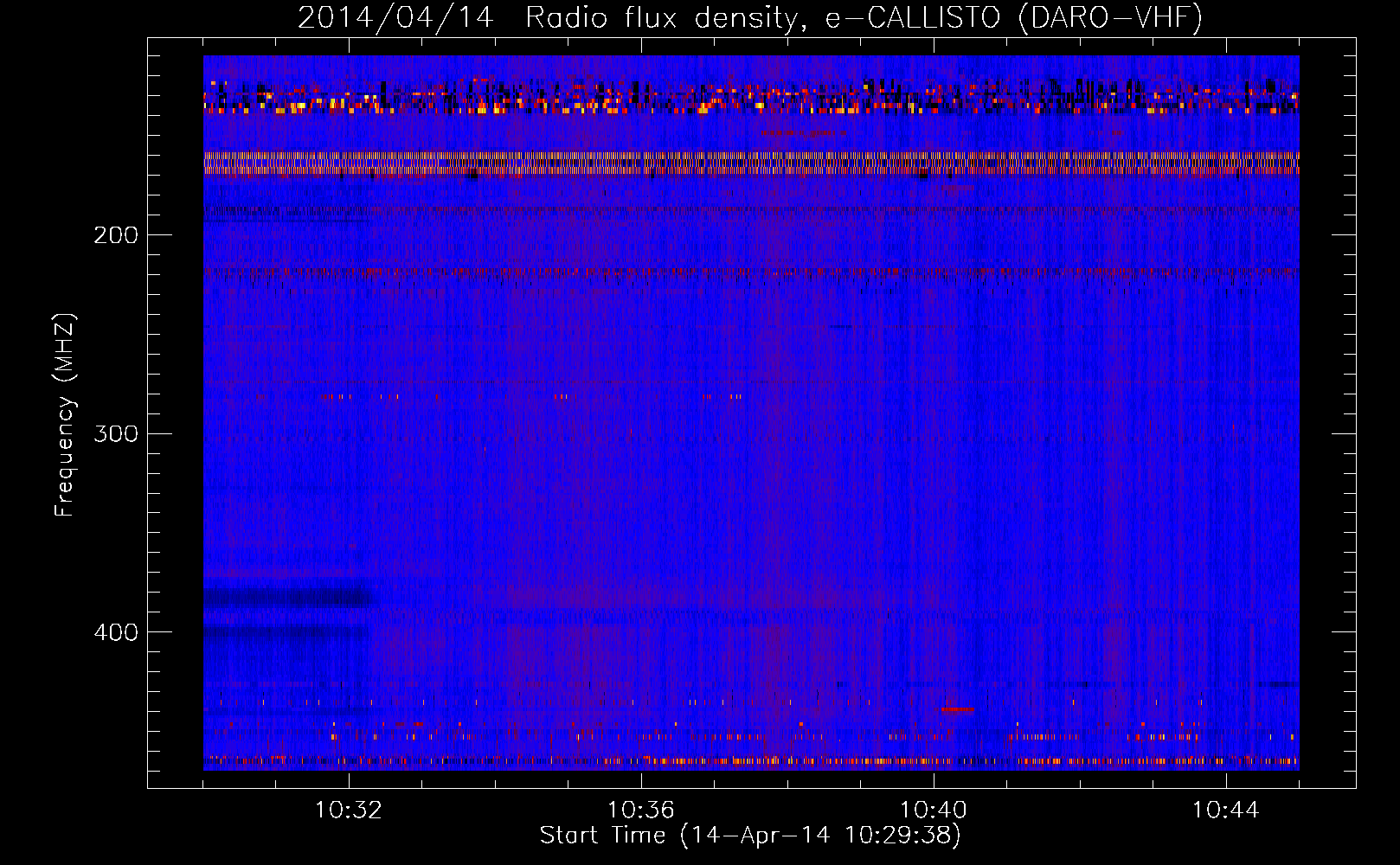Click the '400' frequency tick label
Image resolution: width=1400 pixels, height=865 pixels.
click(116, 632)
